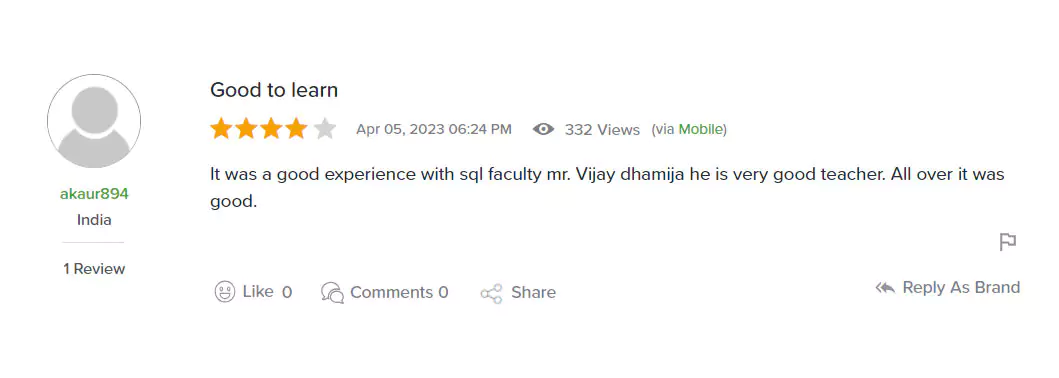Open the Comments 0 label
Image resolution: width=1059 pixels, height=378 pixels.
pos(399,292)
